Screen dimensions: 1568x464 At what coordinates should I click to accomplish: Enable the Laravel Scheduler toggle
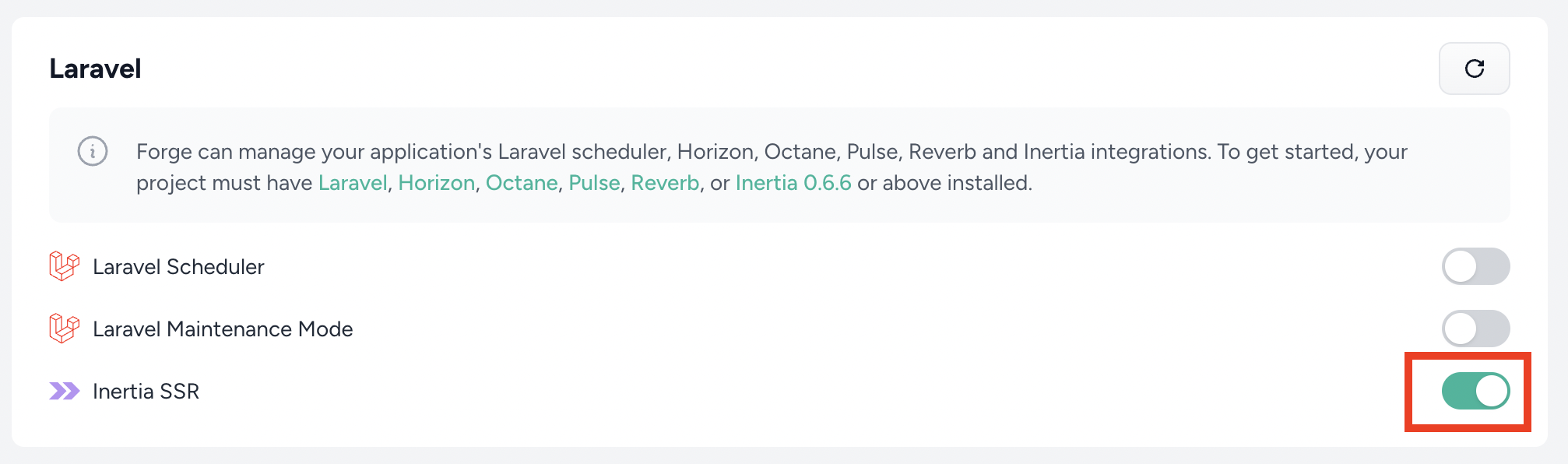click(1475, 266)
